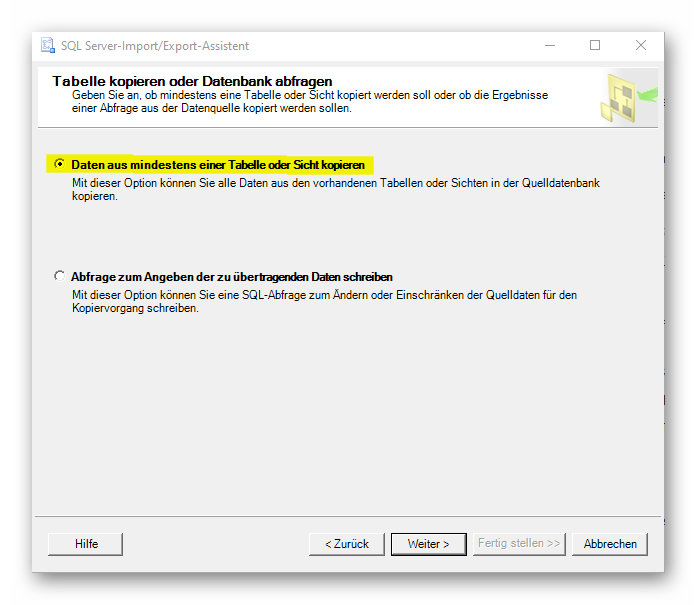Screen dimensions: 697x605
Task: Click the greyed-out 'Fertig stellen >>' button
Action: click(x=519, y=544)
